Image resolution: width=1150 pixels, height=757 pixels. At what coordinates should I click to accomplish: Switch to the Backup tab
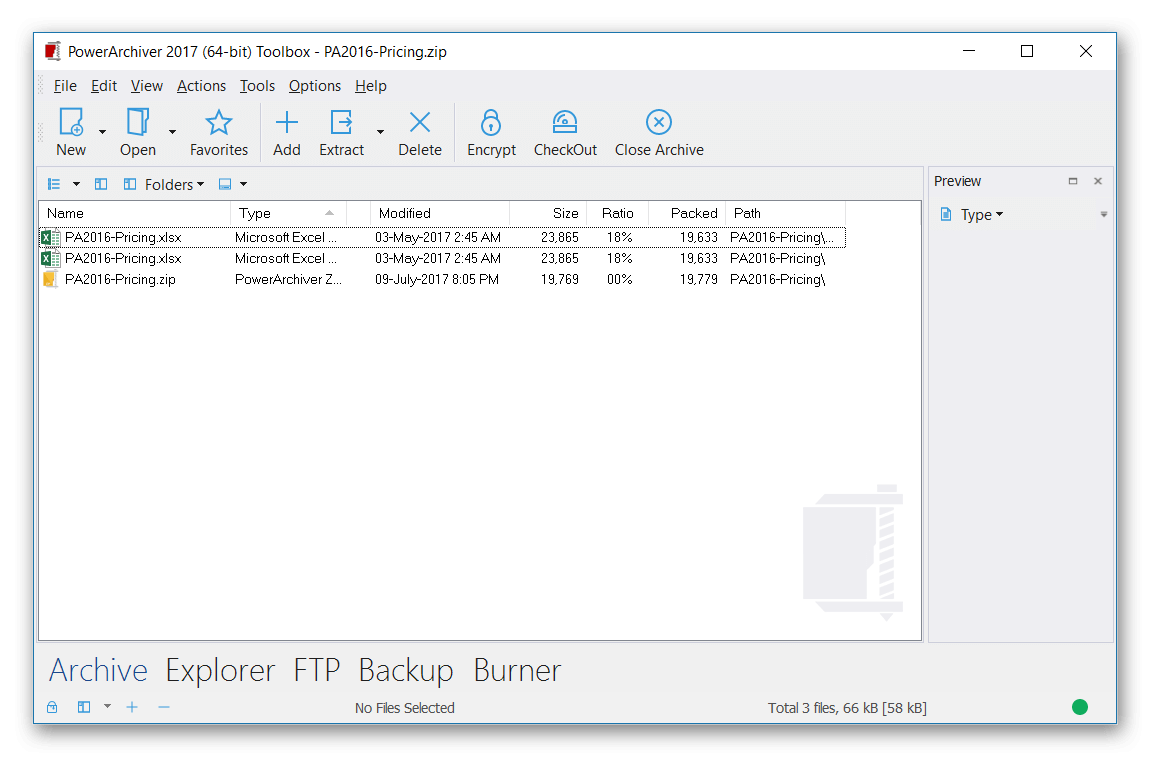click(405, 670)
